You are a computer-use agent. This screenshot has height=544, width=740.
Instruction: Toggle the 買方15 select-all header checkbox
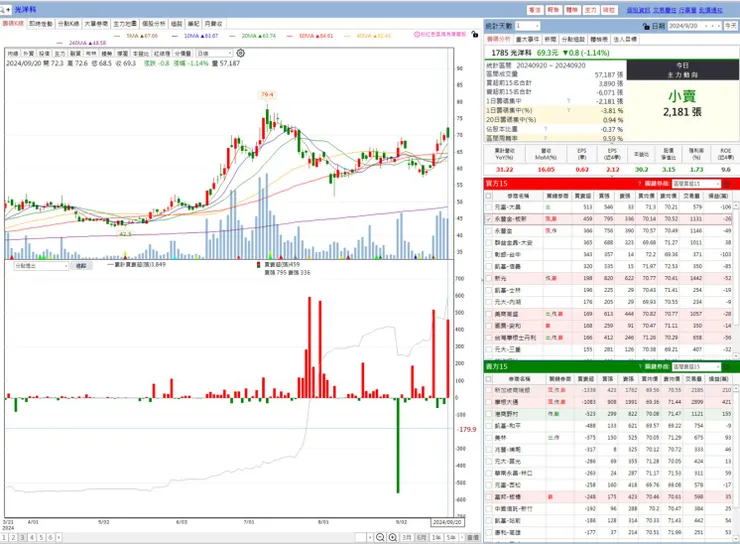488,196
